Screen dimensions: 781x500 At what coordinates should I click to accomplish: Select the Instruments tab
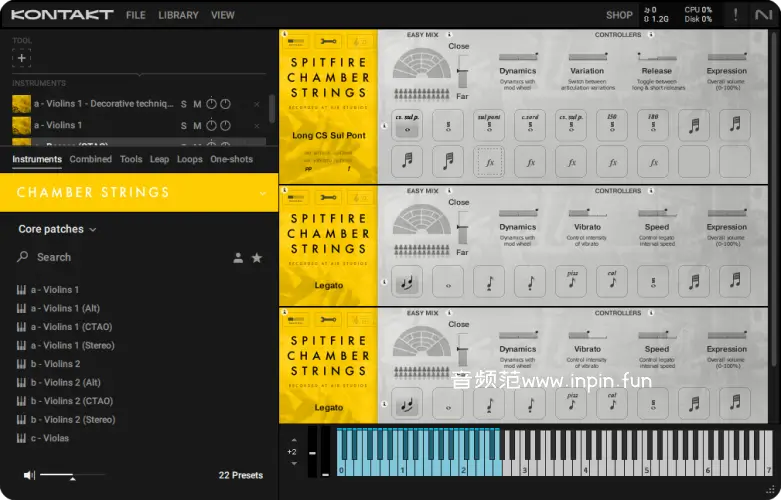tap(37, 159)
